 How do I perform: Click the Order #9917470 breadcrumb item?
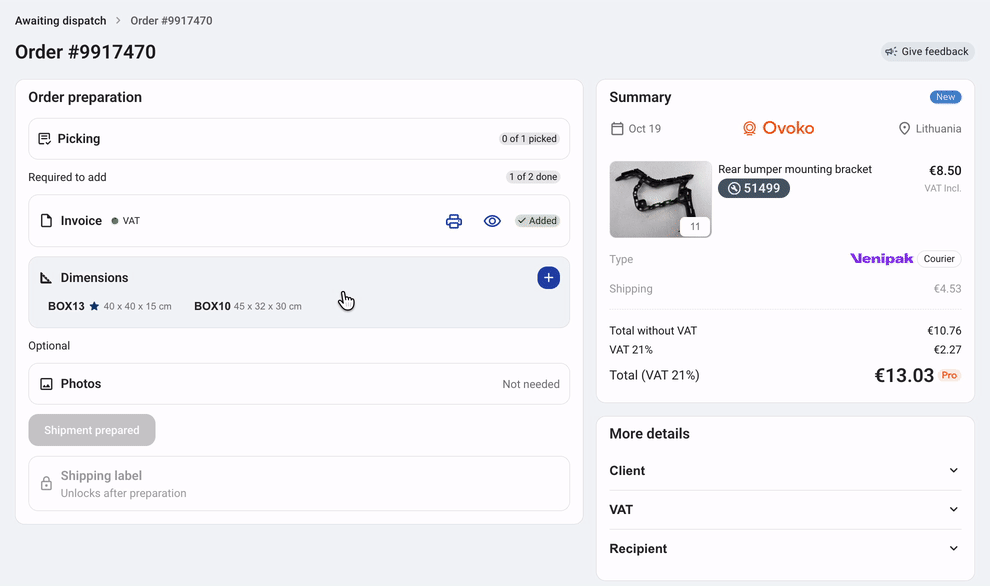point(171,21)
